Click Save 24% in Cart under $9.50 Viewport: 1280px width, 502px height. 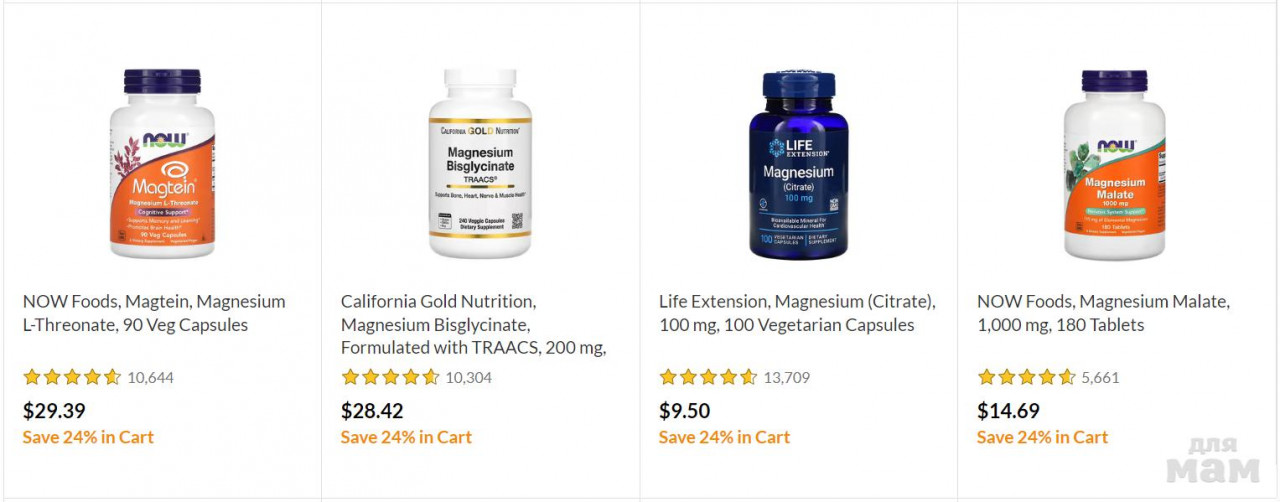pos(724,437)
